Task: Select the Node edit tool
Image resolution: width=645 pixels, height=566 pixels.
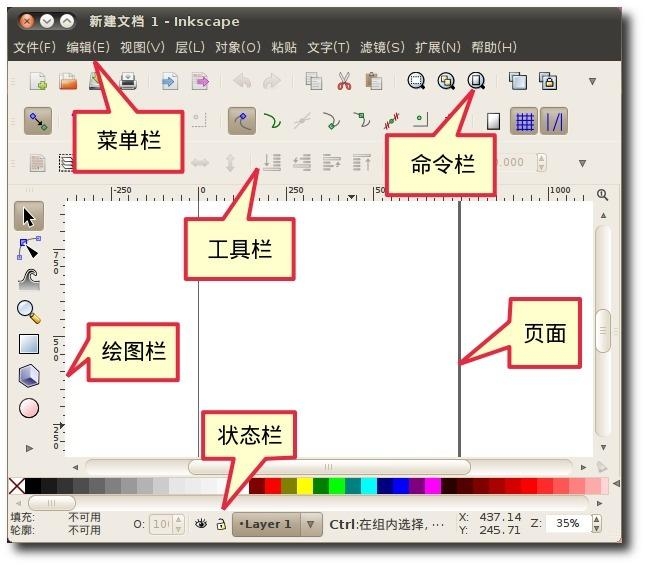Action: 29,249
